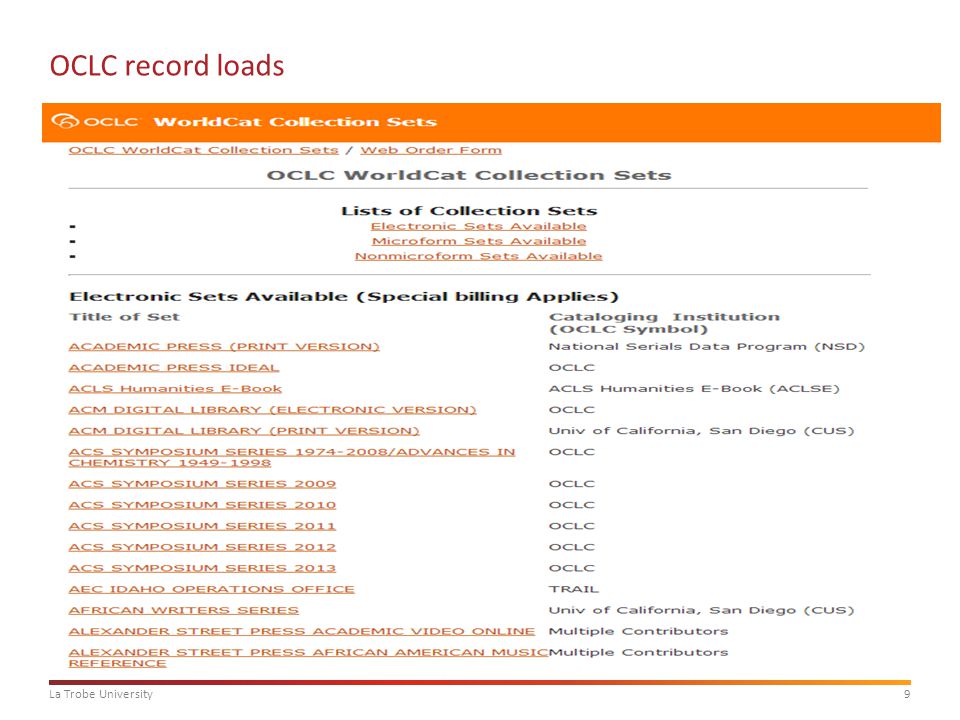Open ACM DIGITAL LIBRARY (PRINT VERSION)
960x720 pixels.
click(244, 431)
